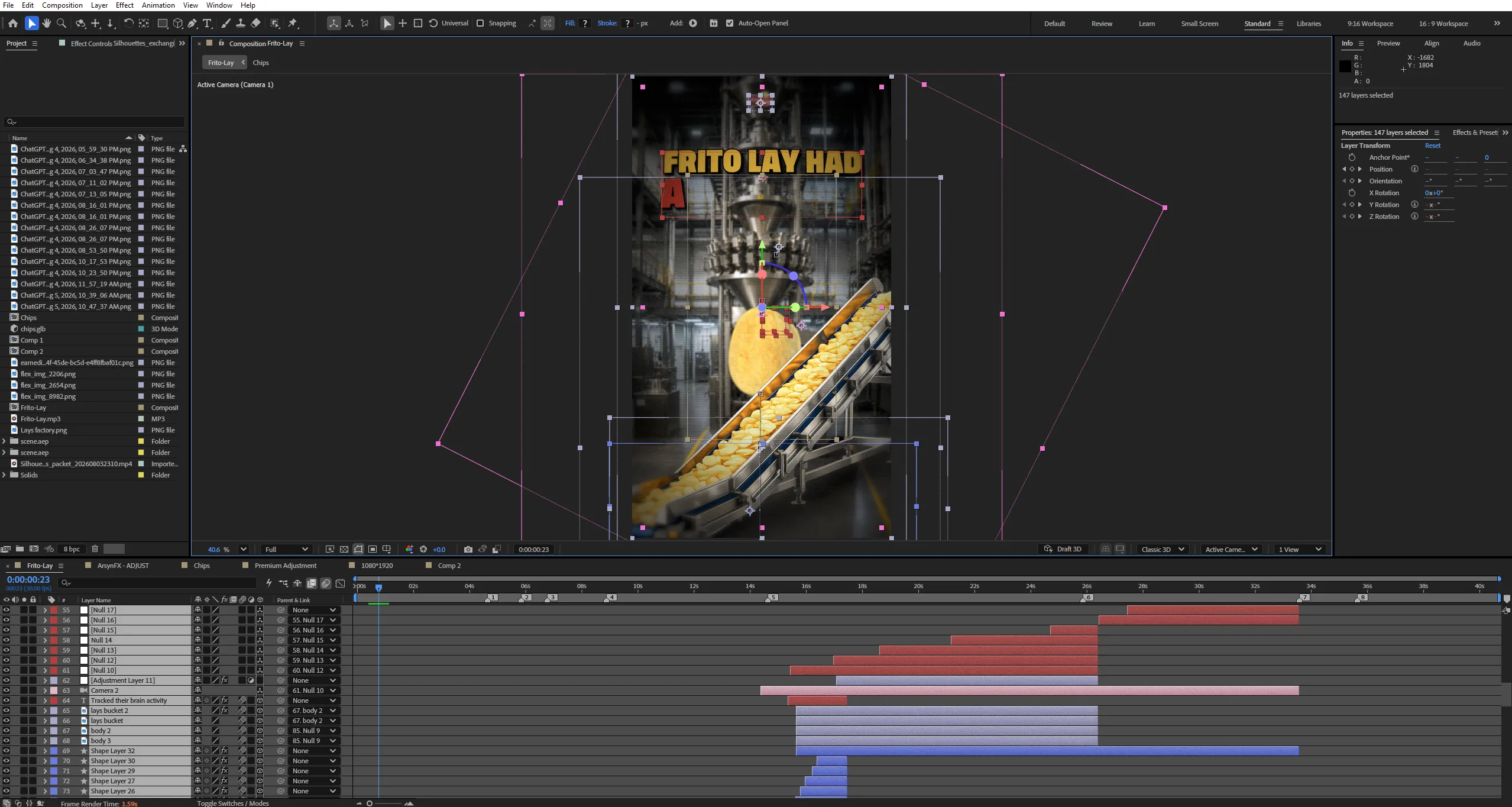Viewport: 1512px width, 807px height.
Task: Select the Eraser tool
Action: pyautogui.click(x=255, y=23)
